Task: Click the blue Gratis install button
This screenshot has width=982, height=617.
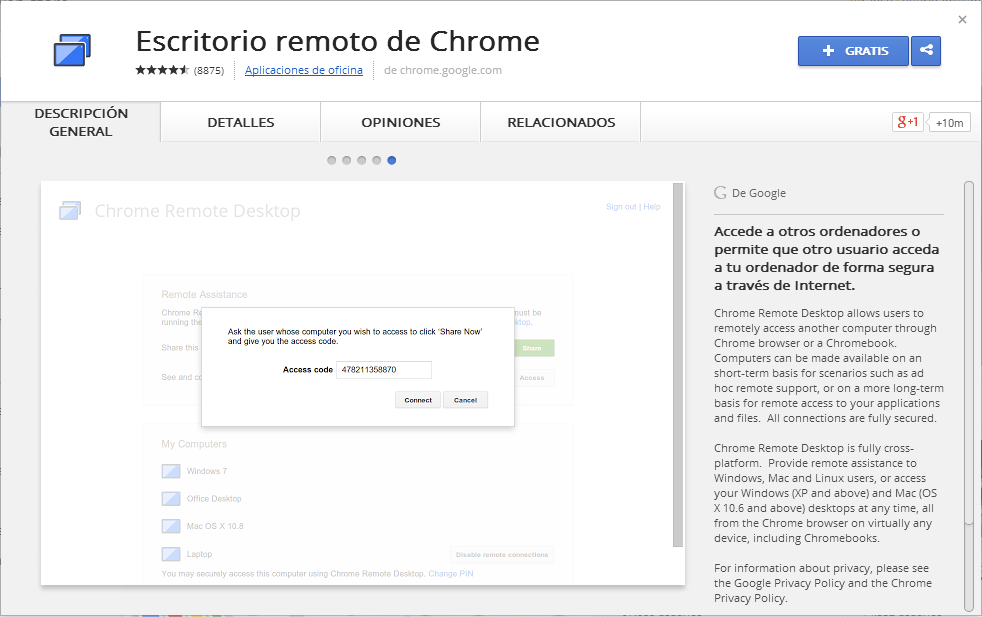Action: (852, 51)
